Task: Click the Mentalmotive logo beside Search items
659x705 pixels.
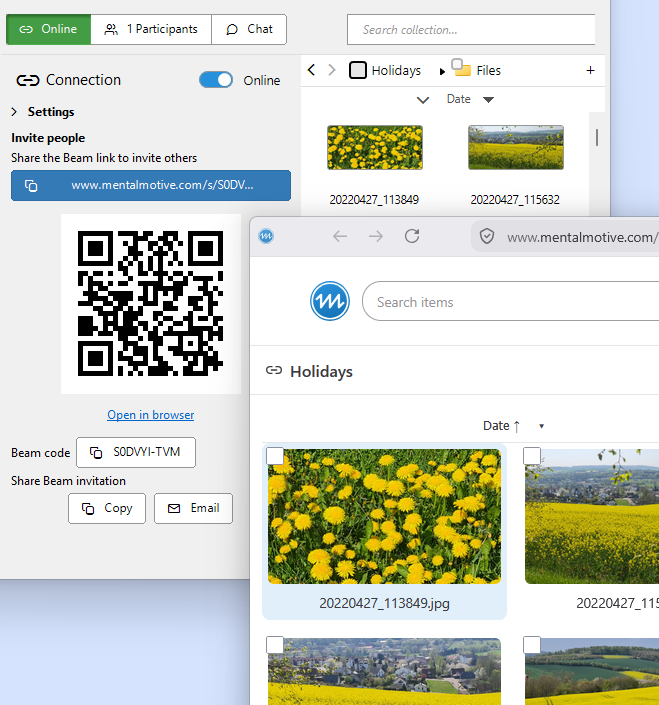Action: tap(330, 301)
